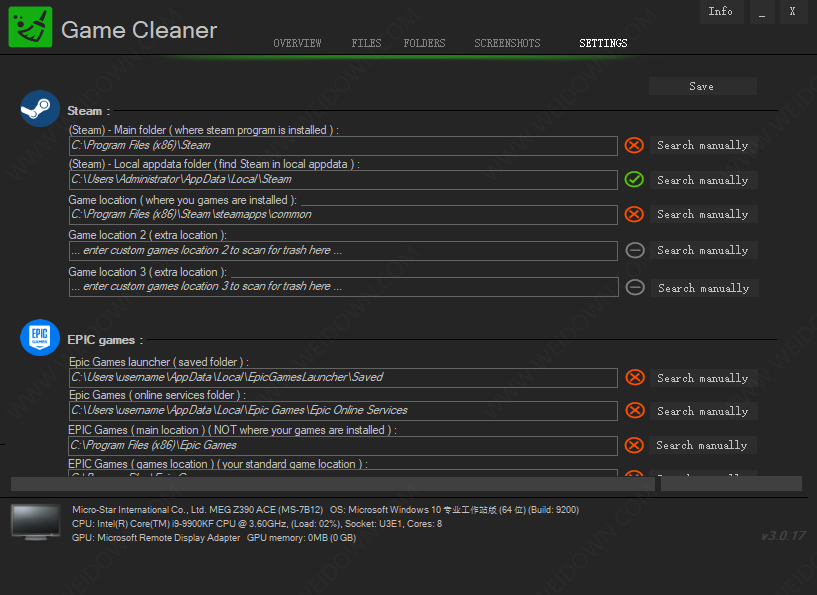Search manually for the Steam game location
This screenshot has width=817, height=595.
pyautogui.click(x=703, y=214)
